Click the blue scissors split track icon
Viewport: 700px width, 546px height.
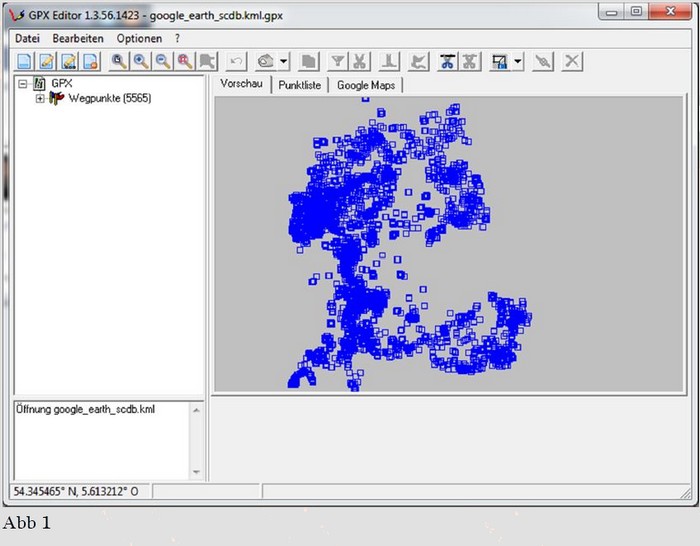(447, 62)
